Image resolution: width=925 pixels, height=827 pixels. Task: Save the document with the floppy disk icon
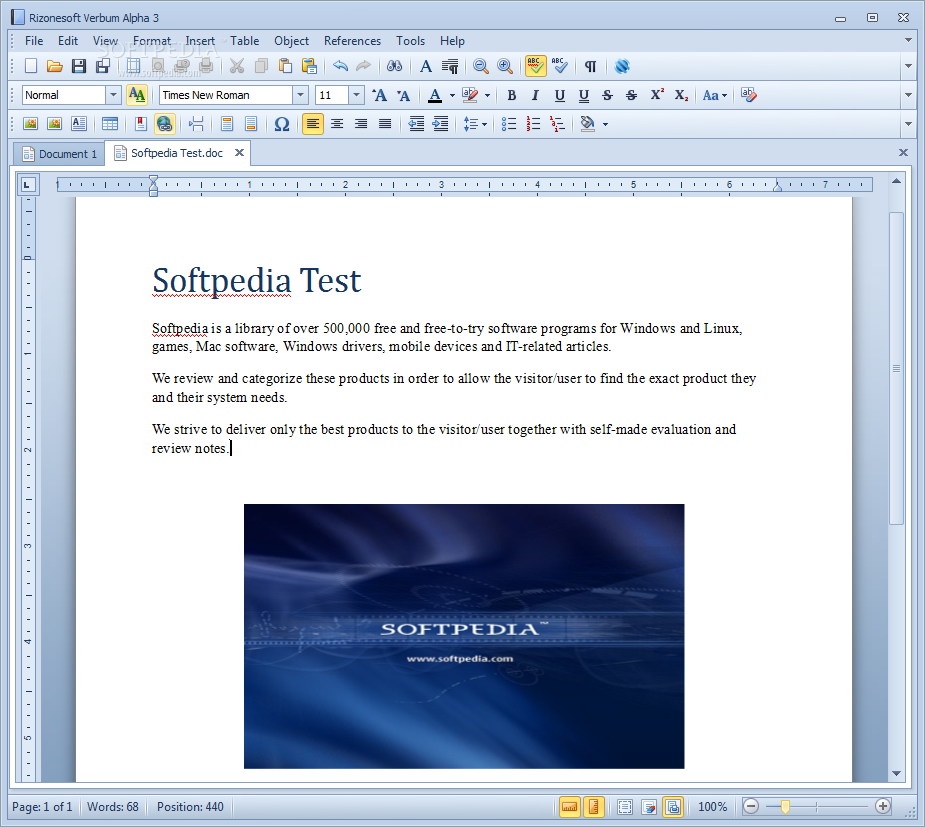pos(79,66)
